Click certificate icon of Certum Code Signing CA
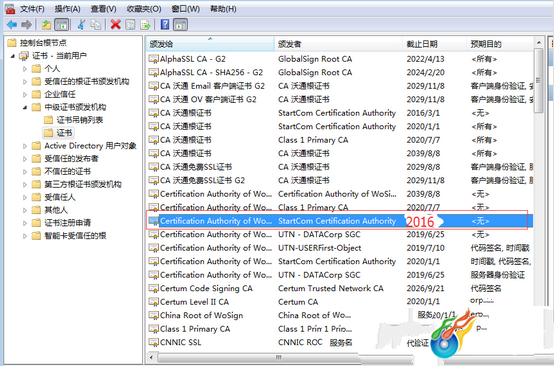 pos(153,289)
